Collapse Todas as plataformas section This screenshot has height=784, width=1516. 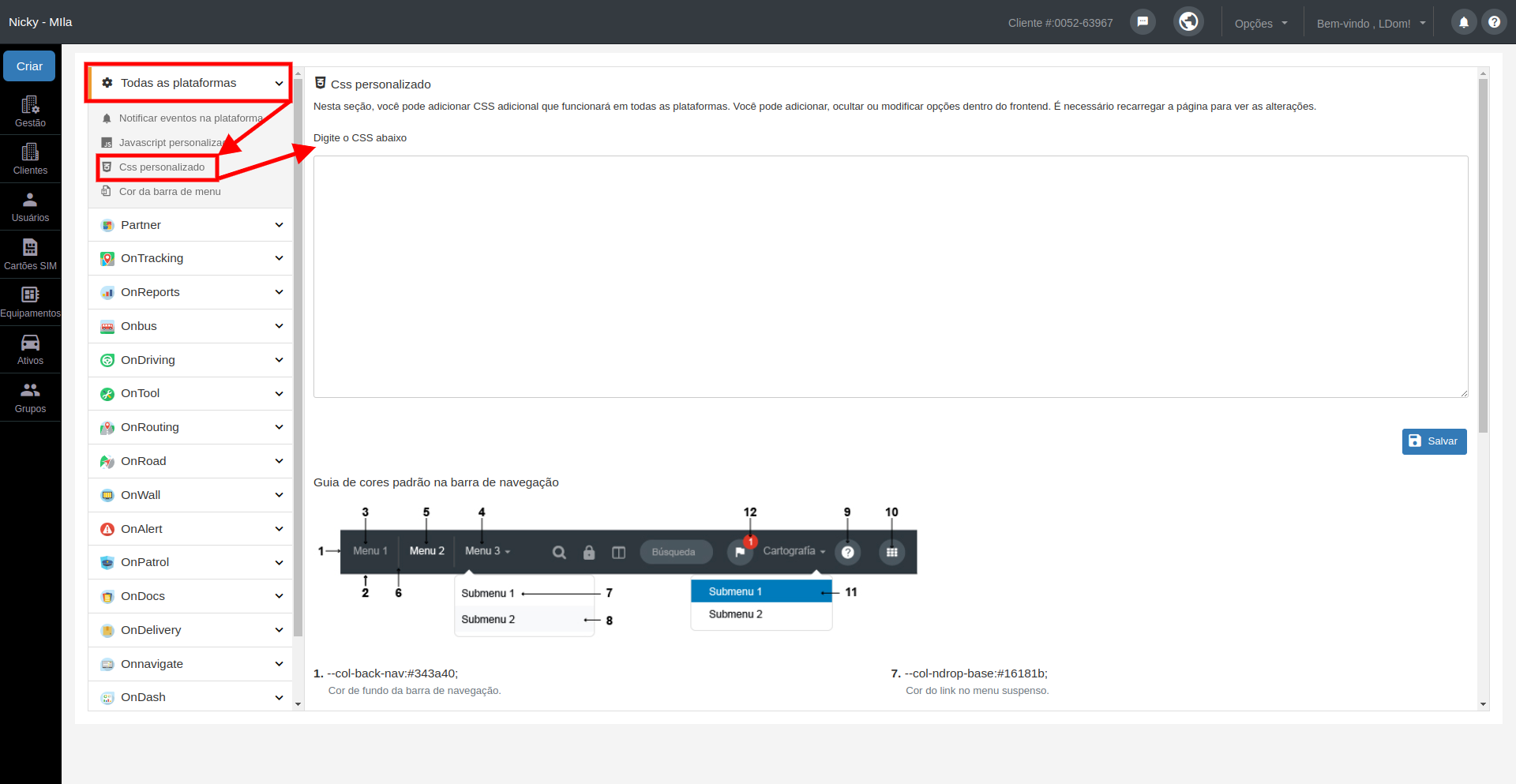pos(190,83)
